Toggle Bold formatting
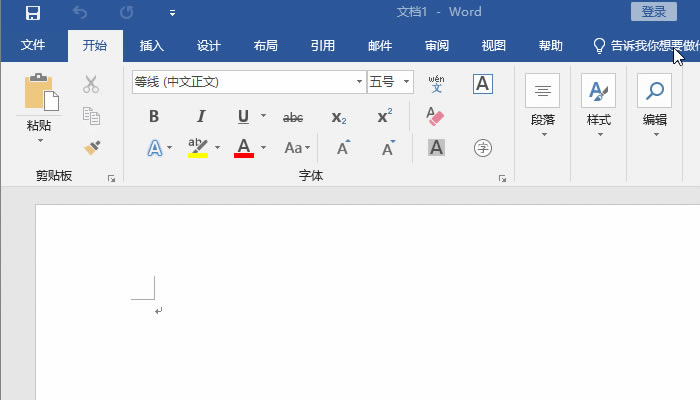Image resolution: width=700 pixels, height=400 pixels. (154, 117)
